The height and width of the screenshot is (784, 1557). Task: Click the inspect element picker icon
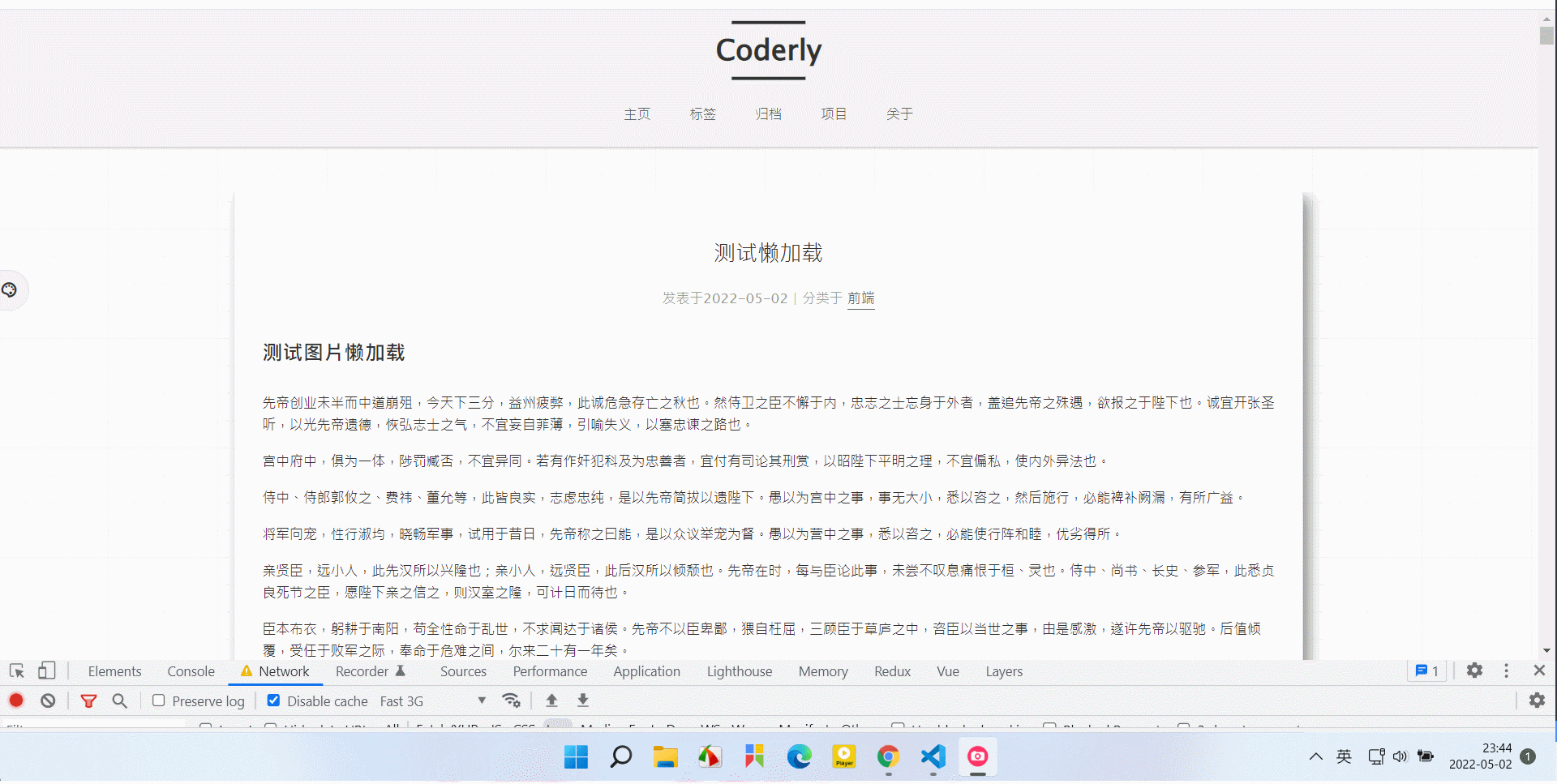click(17, 671)
